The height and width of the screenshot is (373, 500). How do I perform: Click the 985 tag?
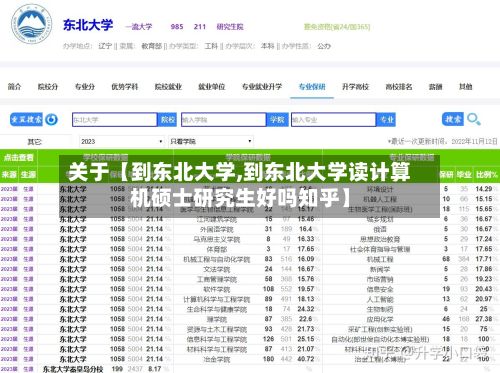(x=177, y=27)
